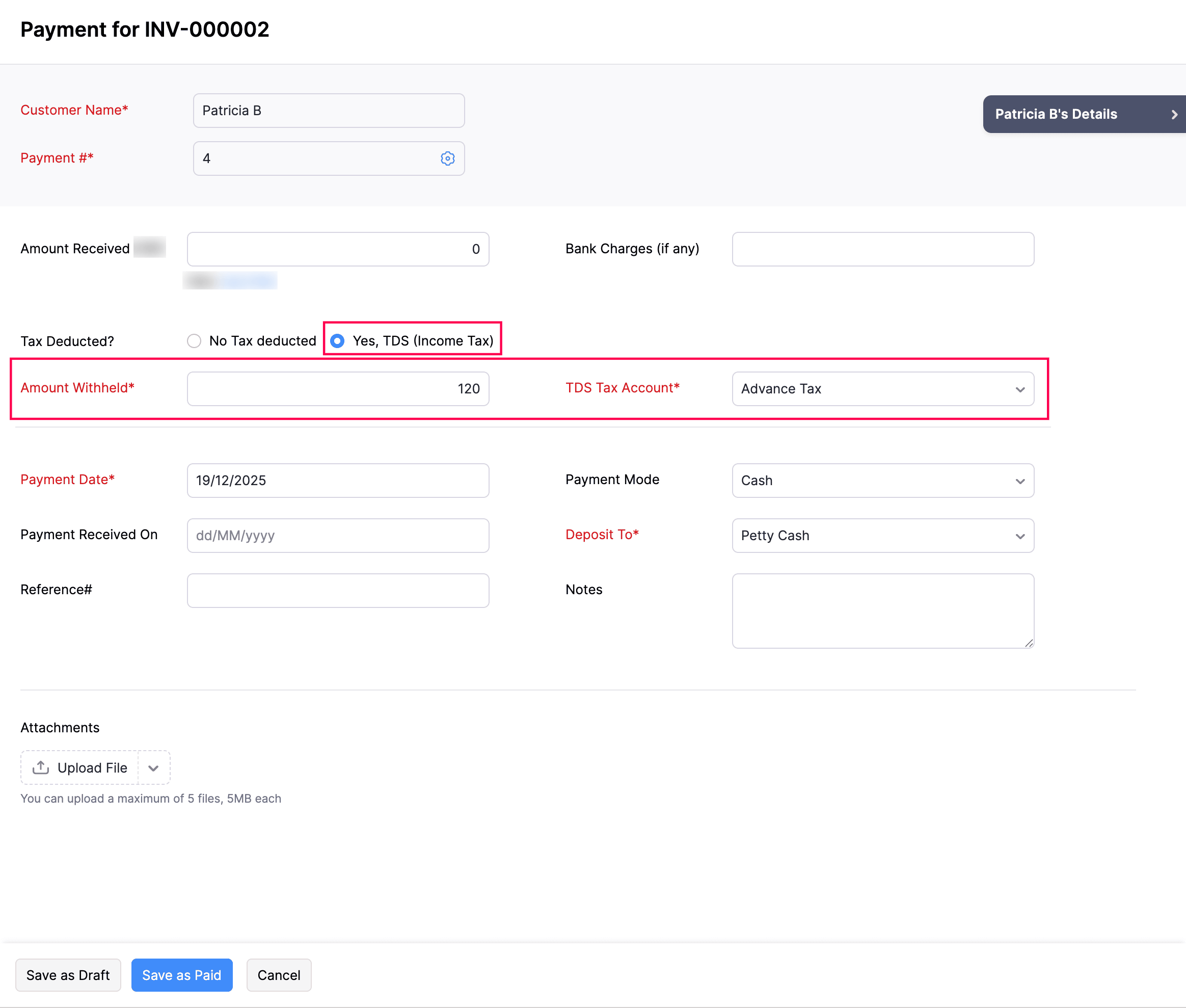Focus the Reference# text field

(338, 590)
